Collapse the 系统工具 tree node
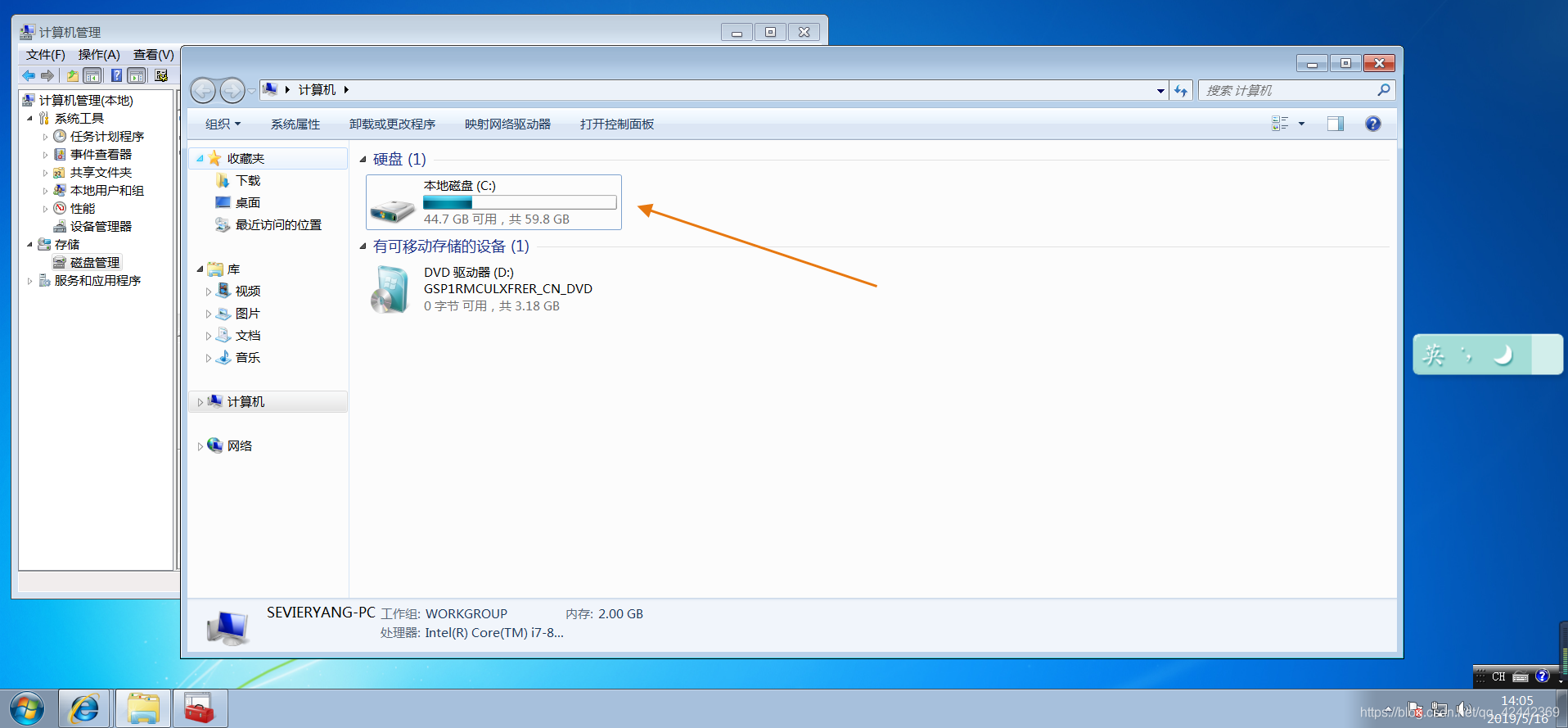 coord(30,119)
